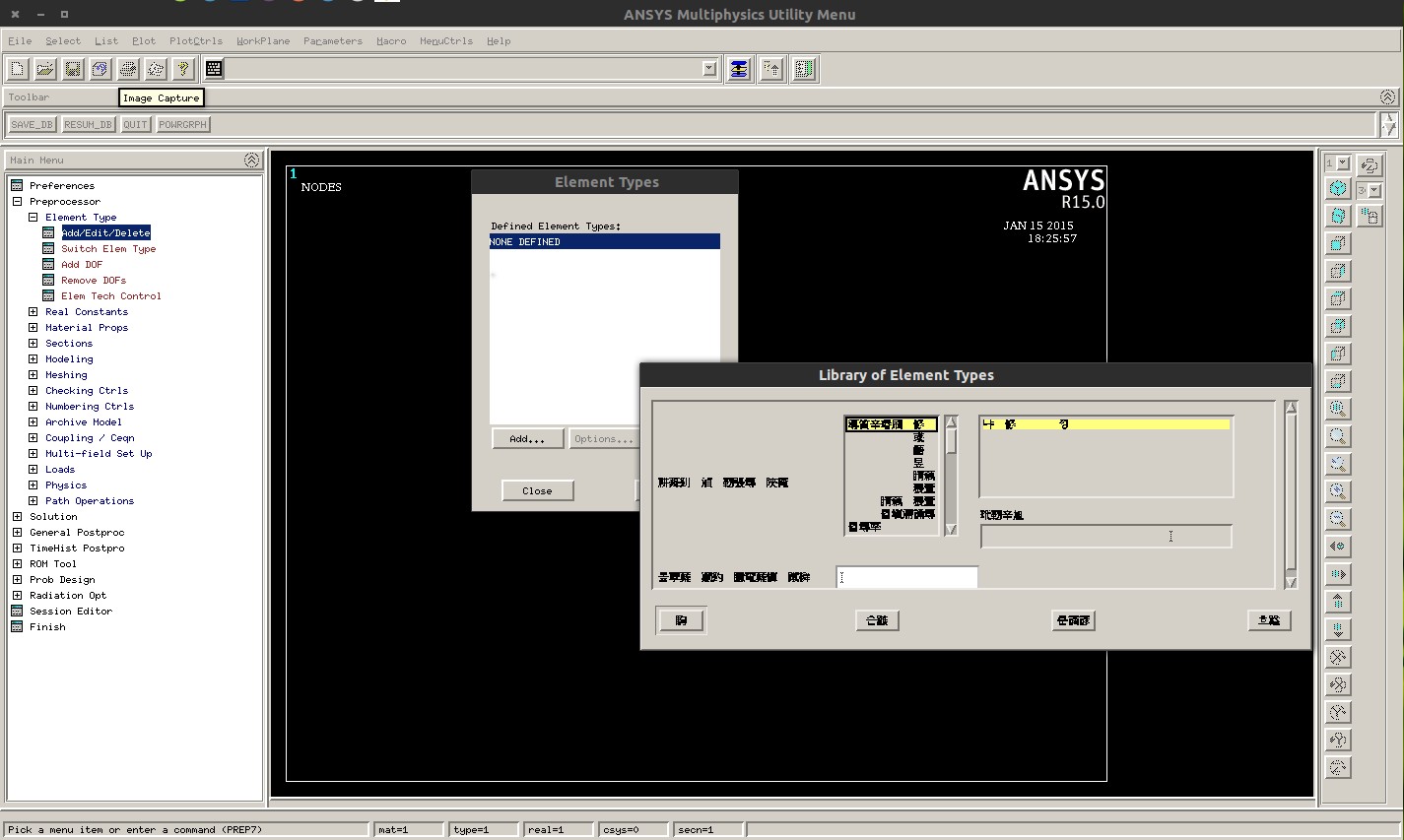The height and width of the screenshot is (840, 1404).
Task: Open the MenuCtrls menu
Action: (x=446, y=41)
